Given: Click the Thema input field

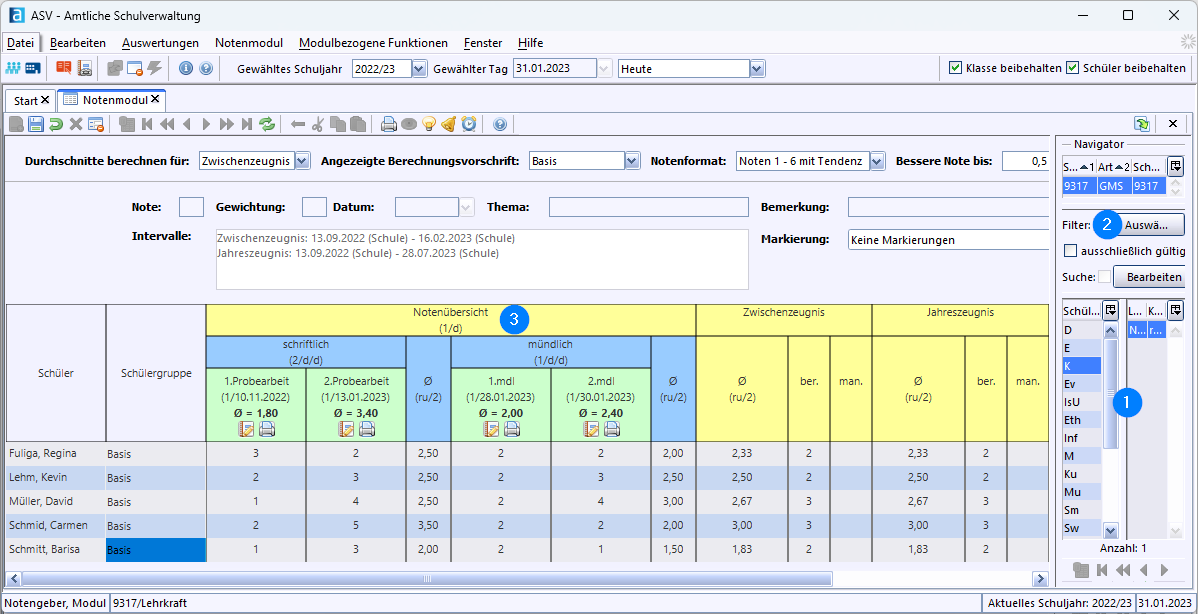Looking at the screenshot, I should pyautogui.click(x=649, y=207).
